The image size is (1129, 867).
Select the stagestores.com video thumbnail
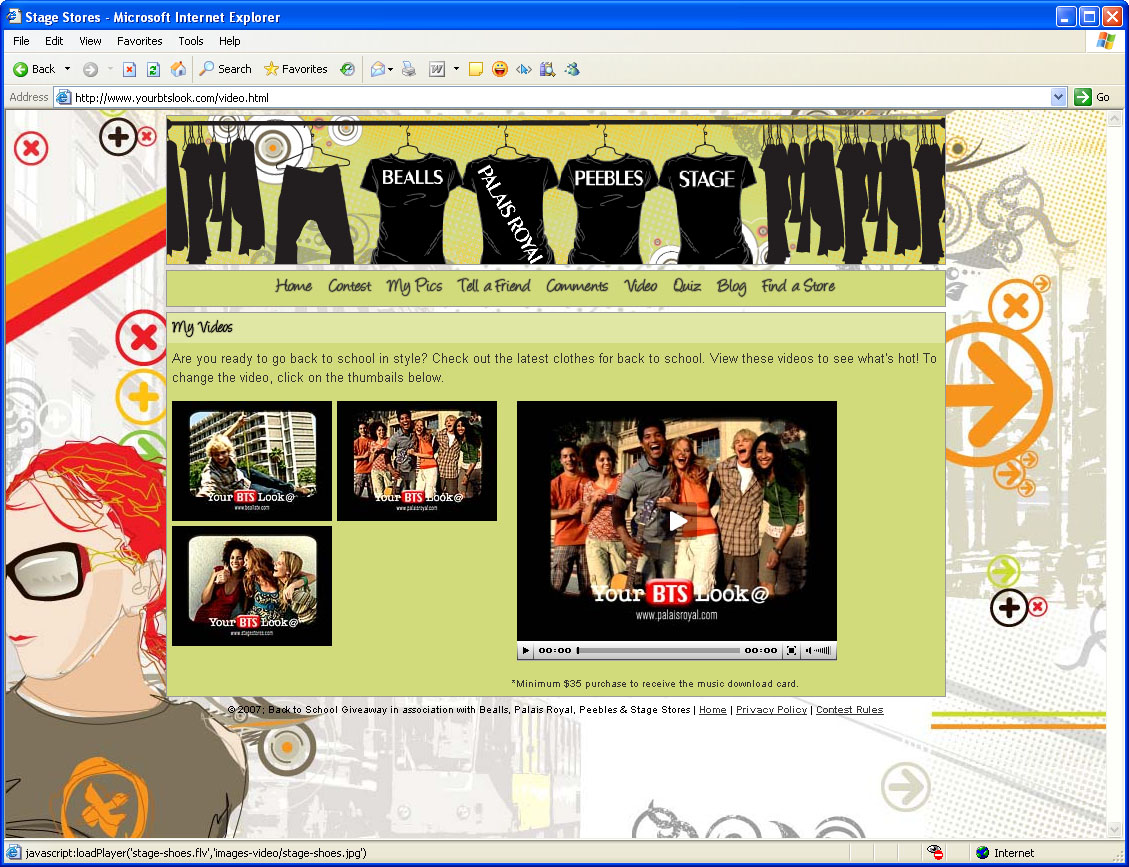(252, 586)
